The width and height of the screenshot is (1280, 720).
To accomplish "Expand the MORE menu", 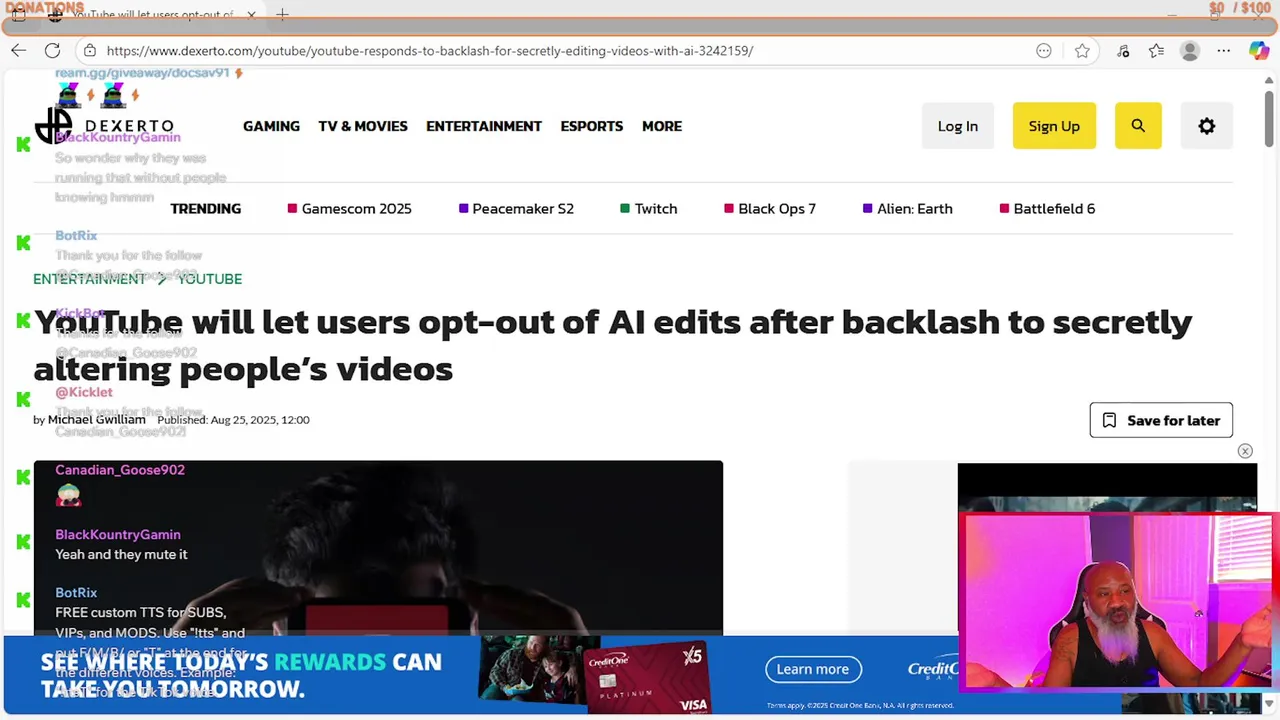I will point(662,126).
